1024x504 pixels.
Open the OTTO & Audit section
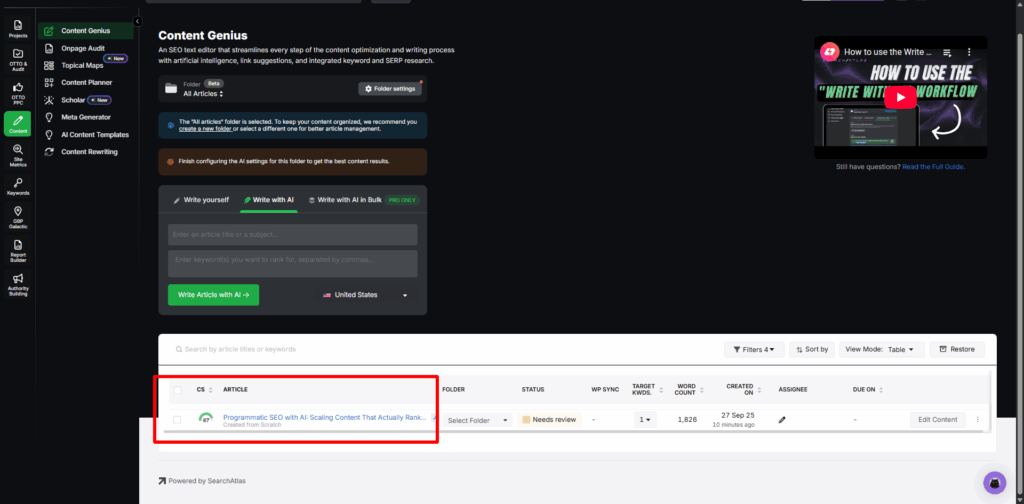[x=18, y=59]
